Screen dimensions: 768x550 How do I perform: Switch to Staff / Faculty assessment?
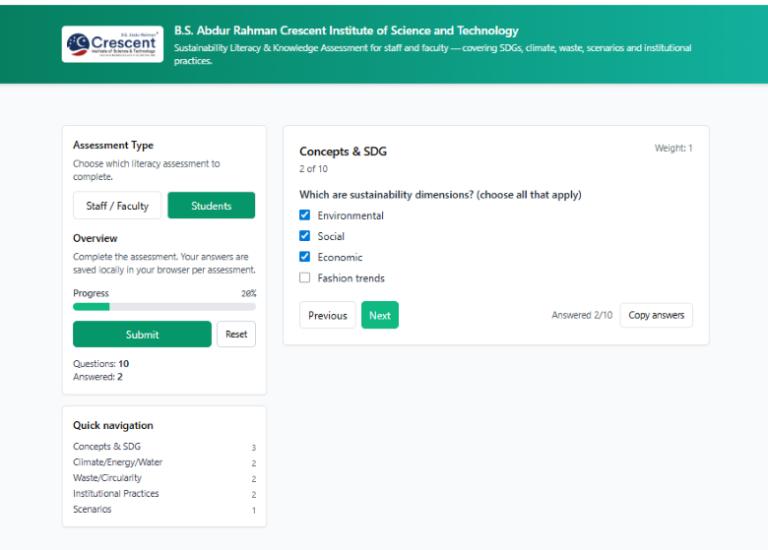[x=117, y=206]
